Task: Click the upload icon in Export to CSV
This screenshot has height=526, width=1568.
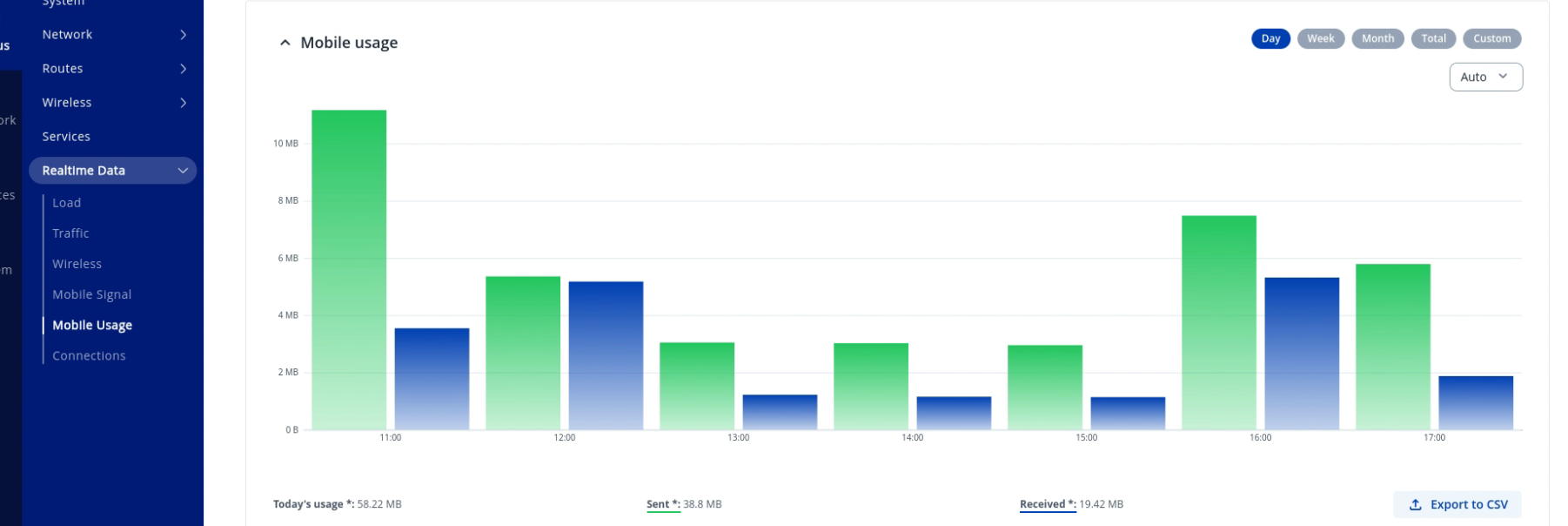Action: [x=1415, y=504]
